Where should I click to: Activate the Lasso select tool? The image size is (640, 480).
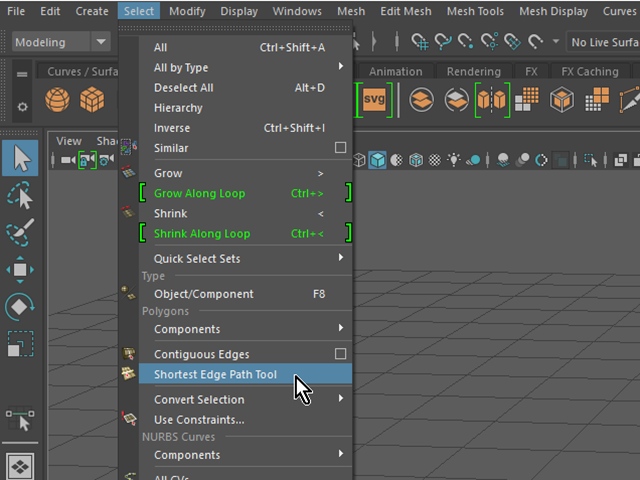point(20,195)
